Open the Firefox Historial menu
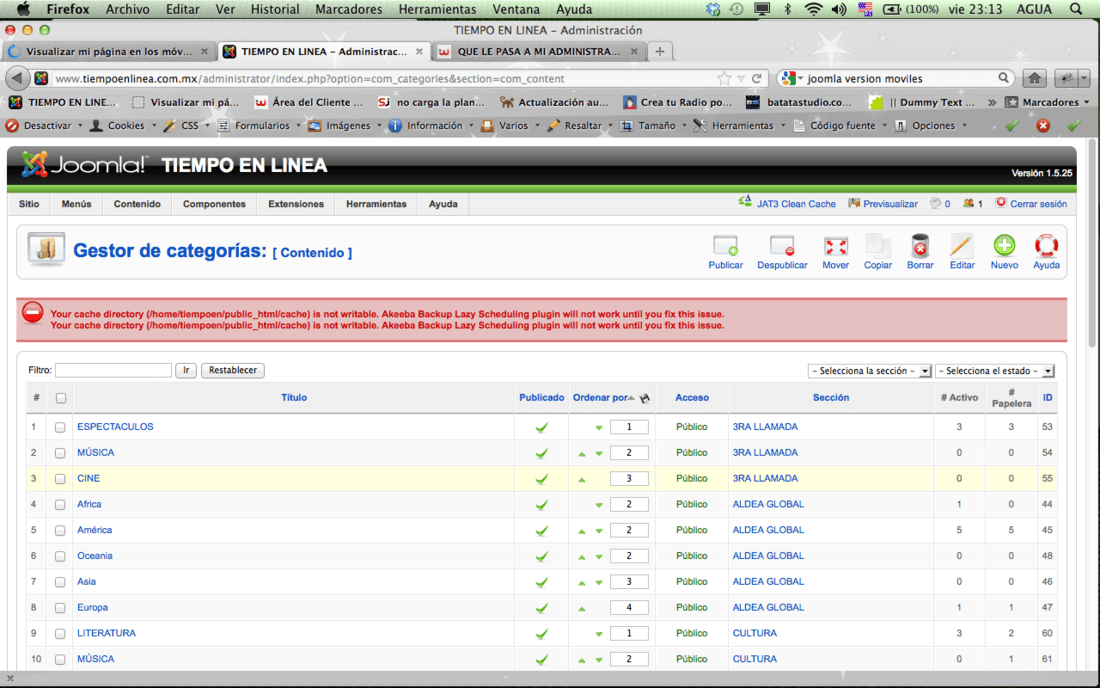The image size is (1100, 688). coord(275,9)
